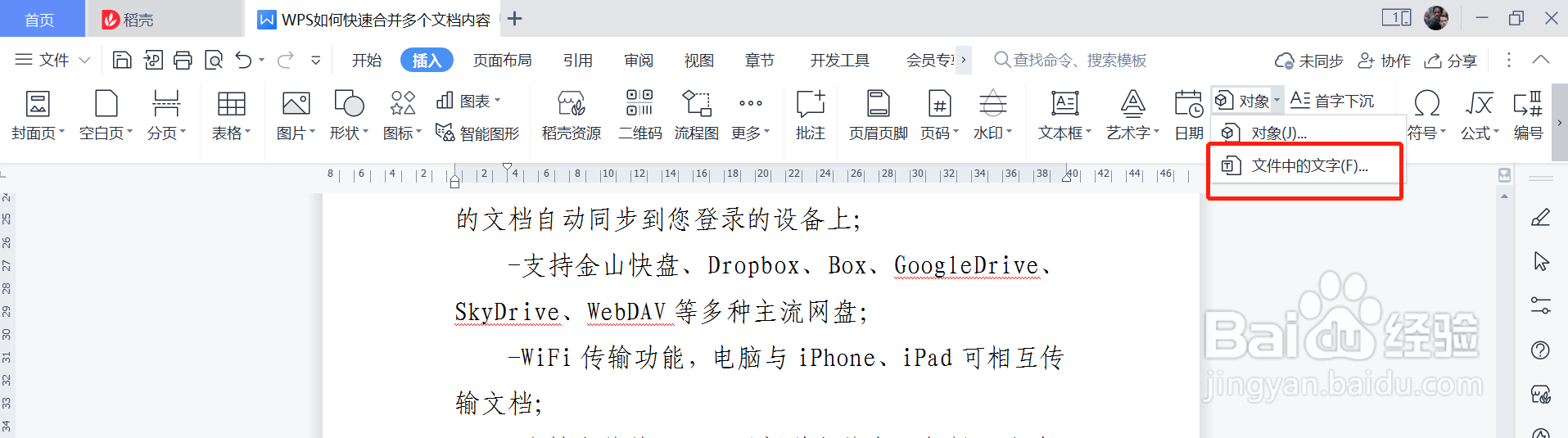Click the Undo arrow icon

pyautogui.click(x=243, y=60)
